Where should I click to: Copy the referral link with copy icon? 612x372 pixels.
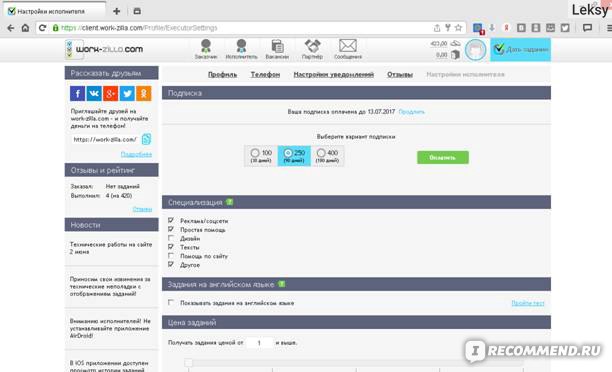point(146,139)
